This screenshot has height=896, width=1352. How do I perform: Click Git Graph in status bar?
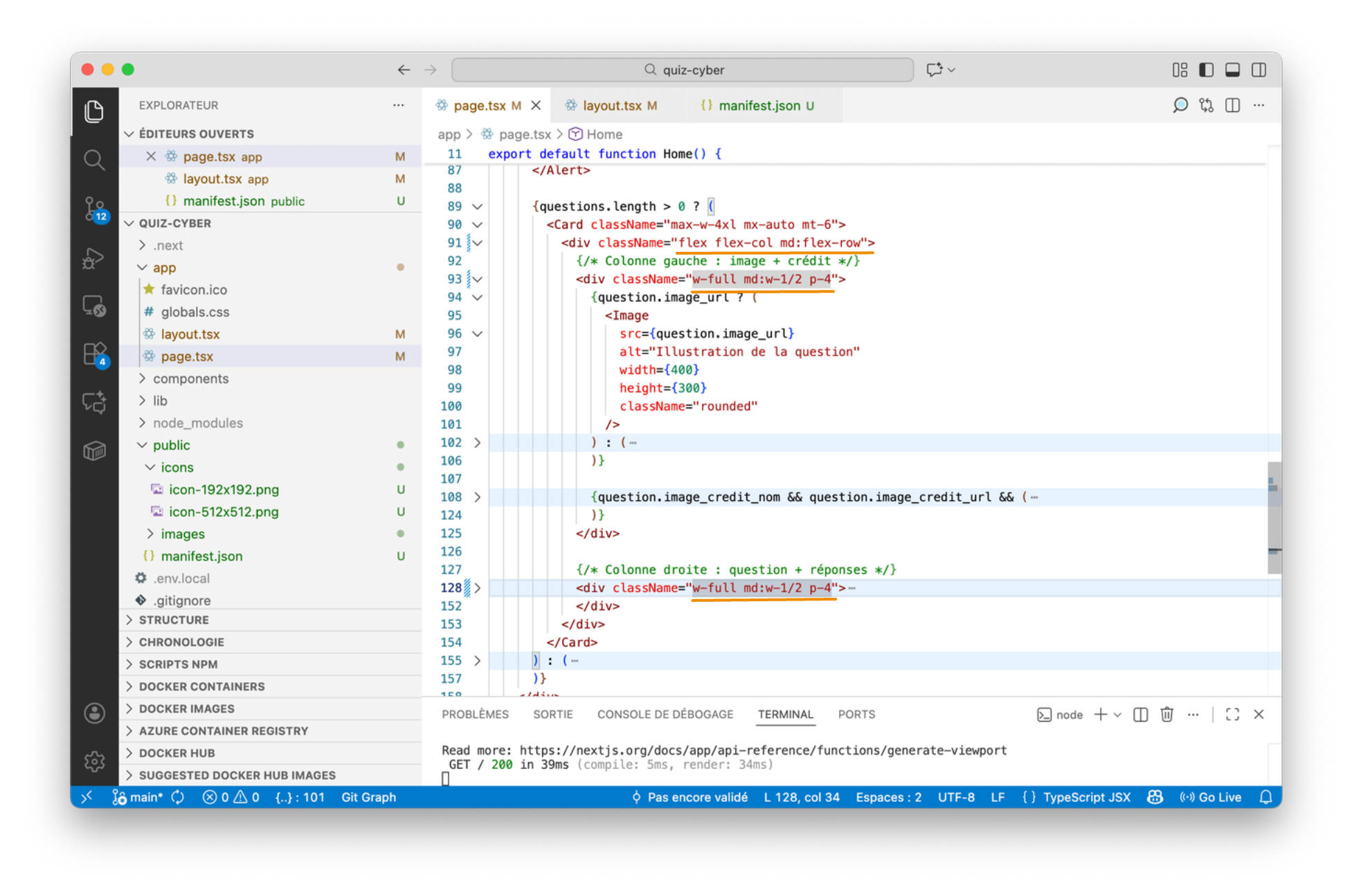coord(368,797)
